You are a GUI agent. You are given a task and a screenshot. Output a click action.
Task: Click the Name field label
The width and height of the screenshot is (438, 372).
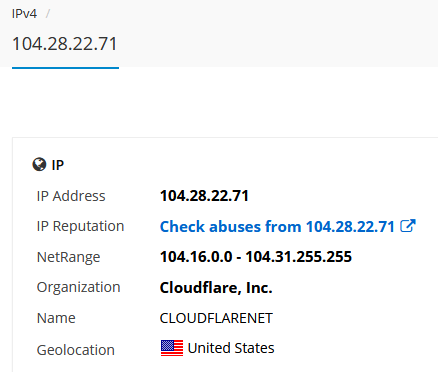click(x=56, y=318)
